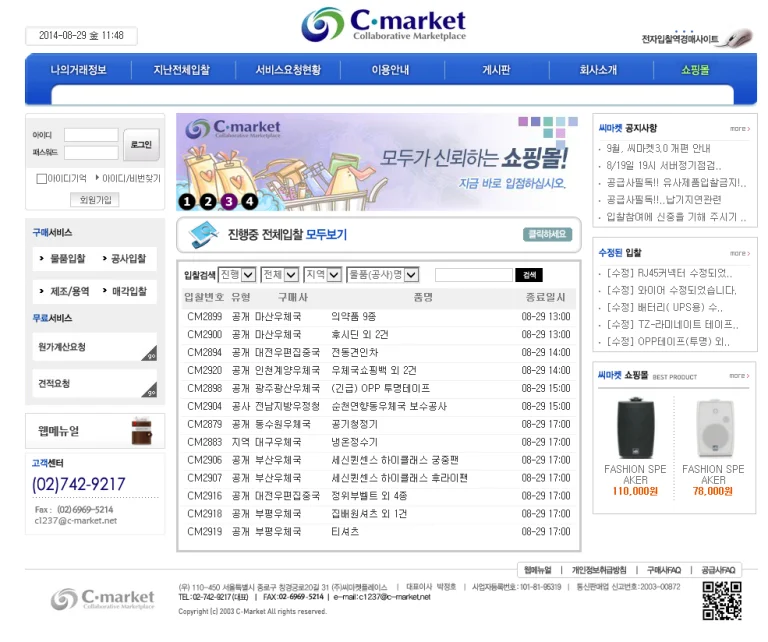Click the go arrow on 원가계산요청
The width and height of the screenshot is (768, 642).
150,354
